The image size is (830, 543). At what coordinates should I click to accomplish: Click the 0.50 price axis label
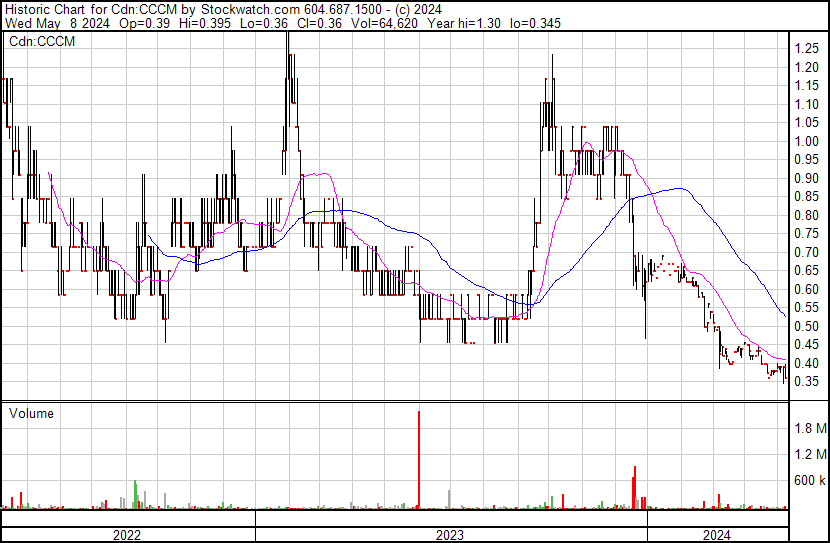coord(807,326)
